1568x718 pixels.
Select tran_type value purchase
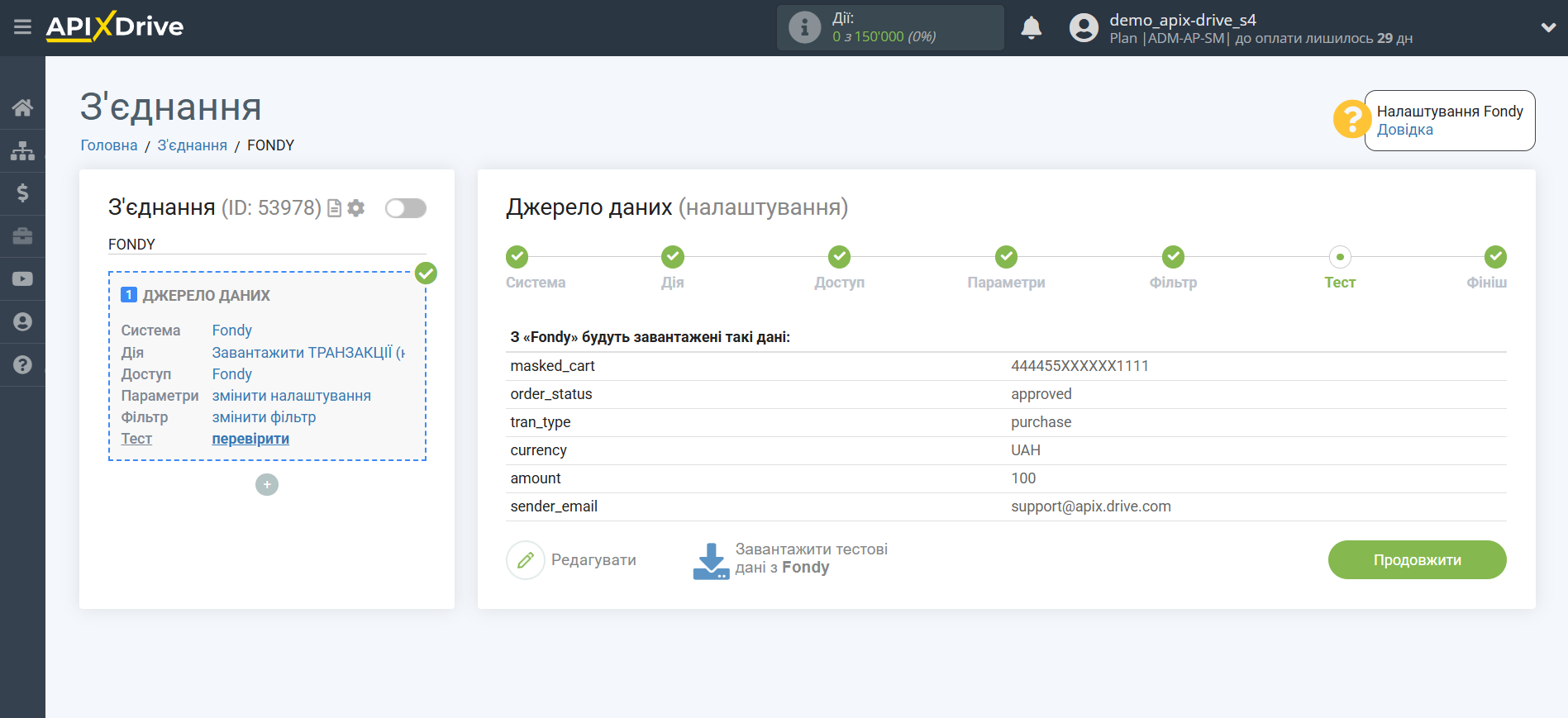point(1041,422)
